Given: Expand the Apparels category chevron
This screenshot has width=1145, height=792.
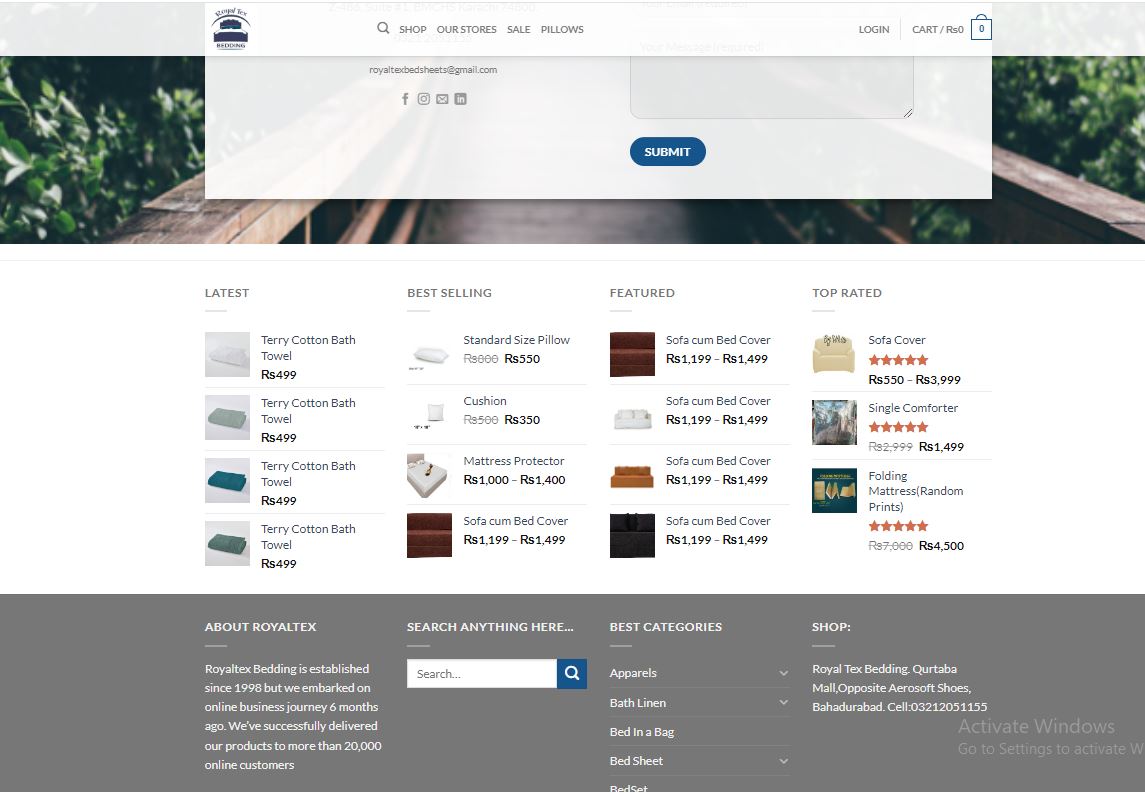Looking at the screenshot, I should point(783,673).
